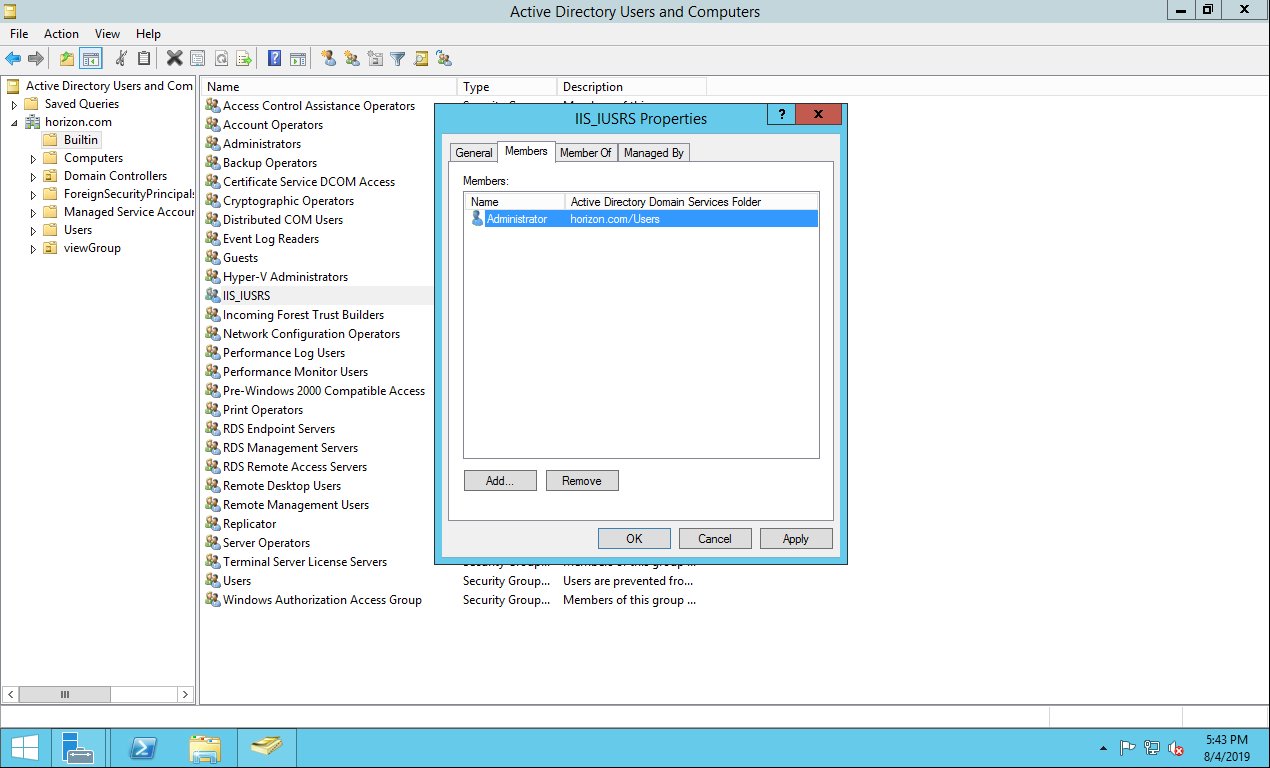This screenshot has width=1270, height=768.
Task: Launch PowerShell from the taskbar
Action: tap(143, 748)
